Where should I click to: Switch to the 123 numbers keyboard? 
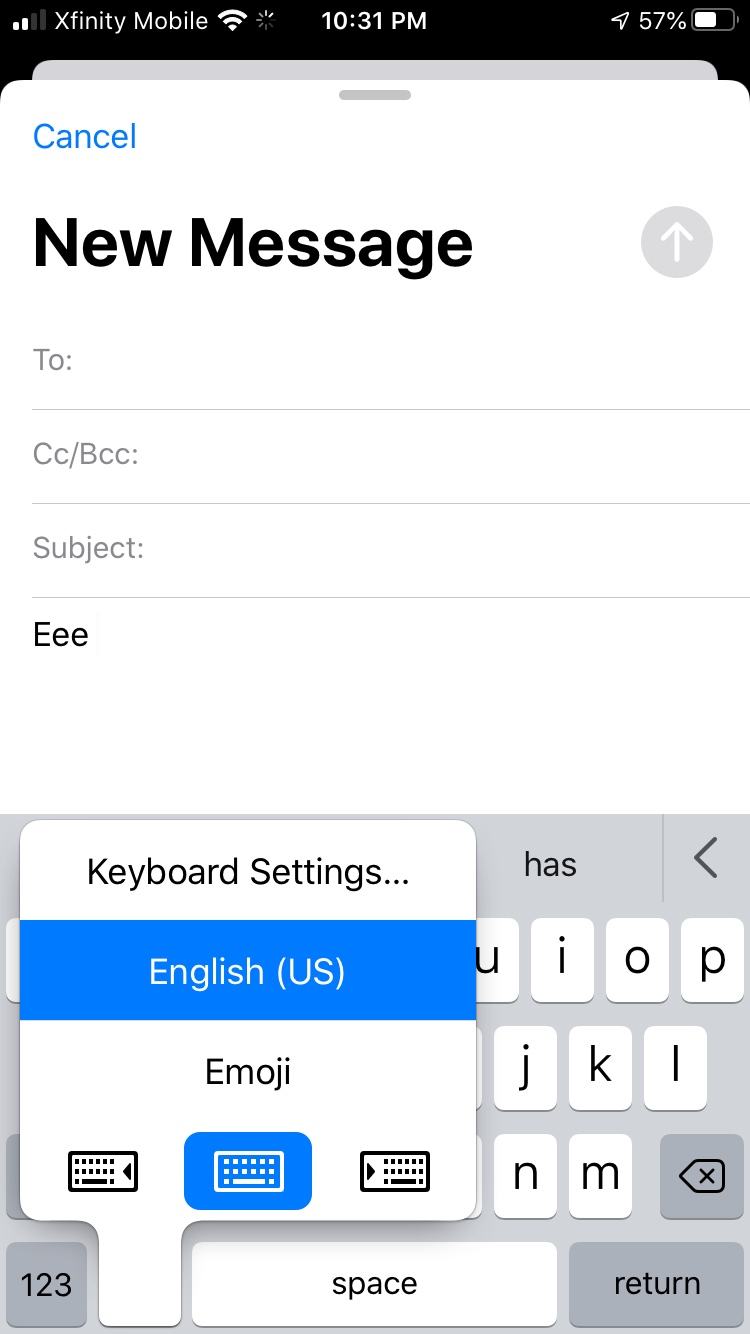[x=46, y=1284]
